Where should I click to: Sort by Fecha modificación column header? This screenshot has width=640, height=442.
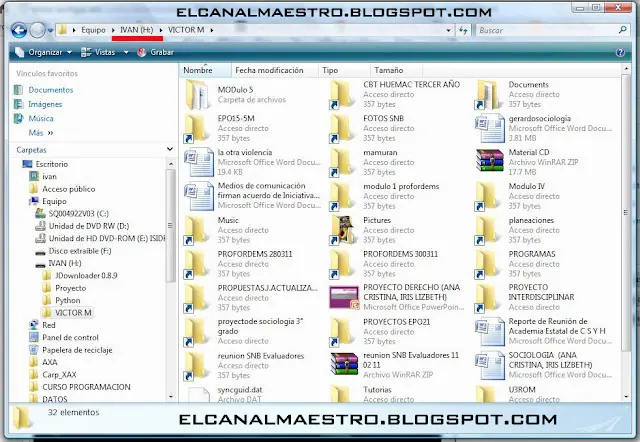pyautogui.click(x=274, y=70)
